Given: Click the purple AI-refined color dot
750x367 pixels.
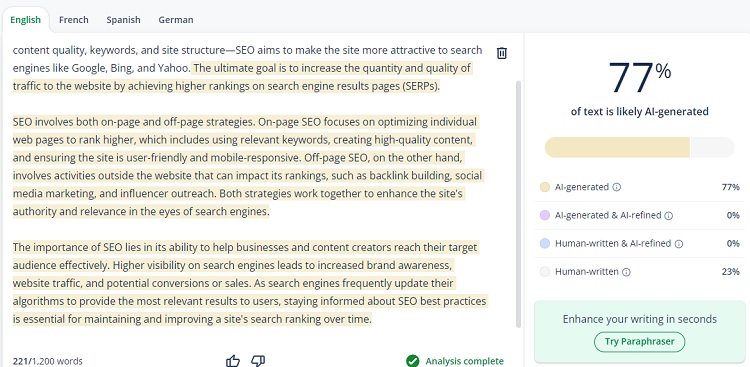Looking at the screenshot, I should click(544, 215).
